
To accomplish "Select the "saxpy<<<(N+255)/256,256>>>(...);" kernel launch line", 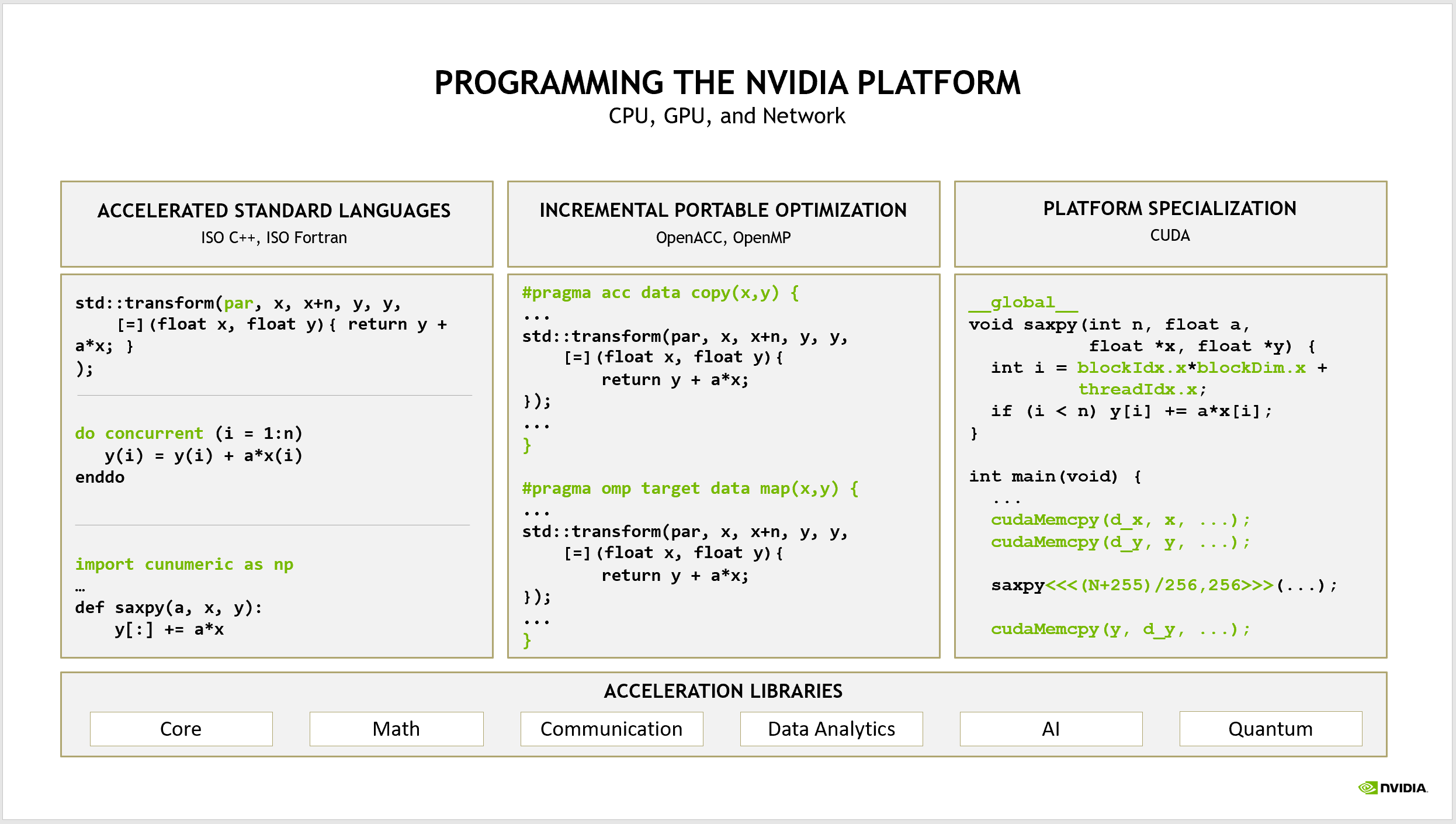I will pos(1164,585).
